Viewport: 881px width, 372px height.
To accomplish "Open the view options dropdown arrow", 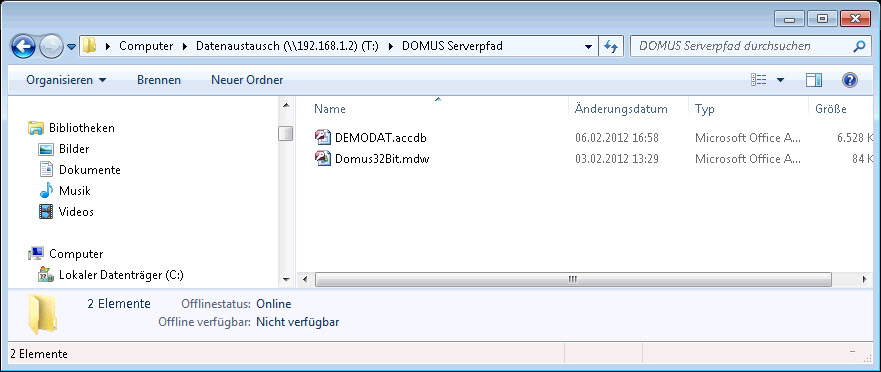I will point(780,80).
